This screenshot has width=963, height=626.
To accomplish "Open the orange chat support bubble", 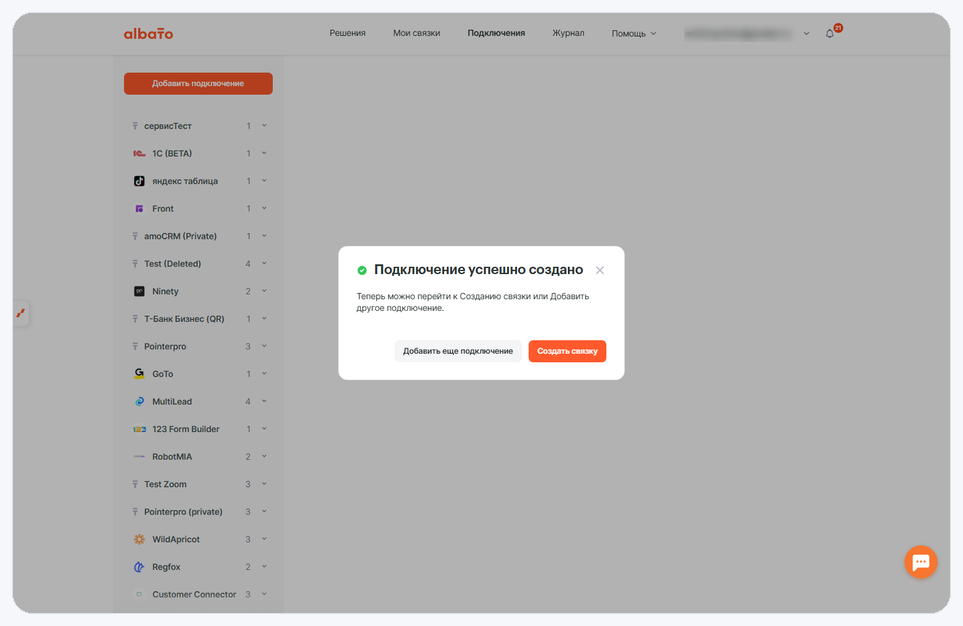I will coord(921,561).
